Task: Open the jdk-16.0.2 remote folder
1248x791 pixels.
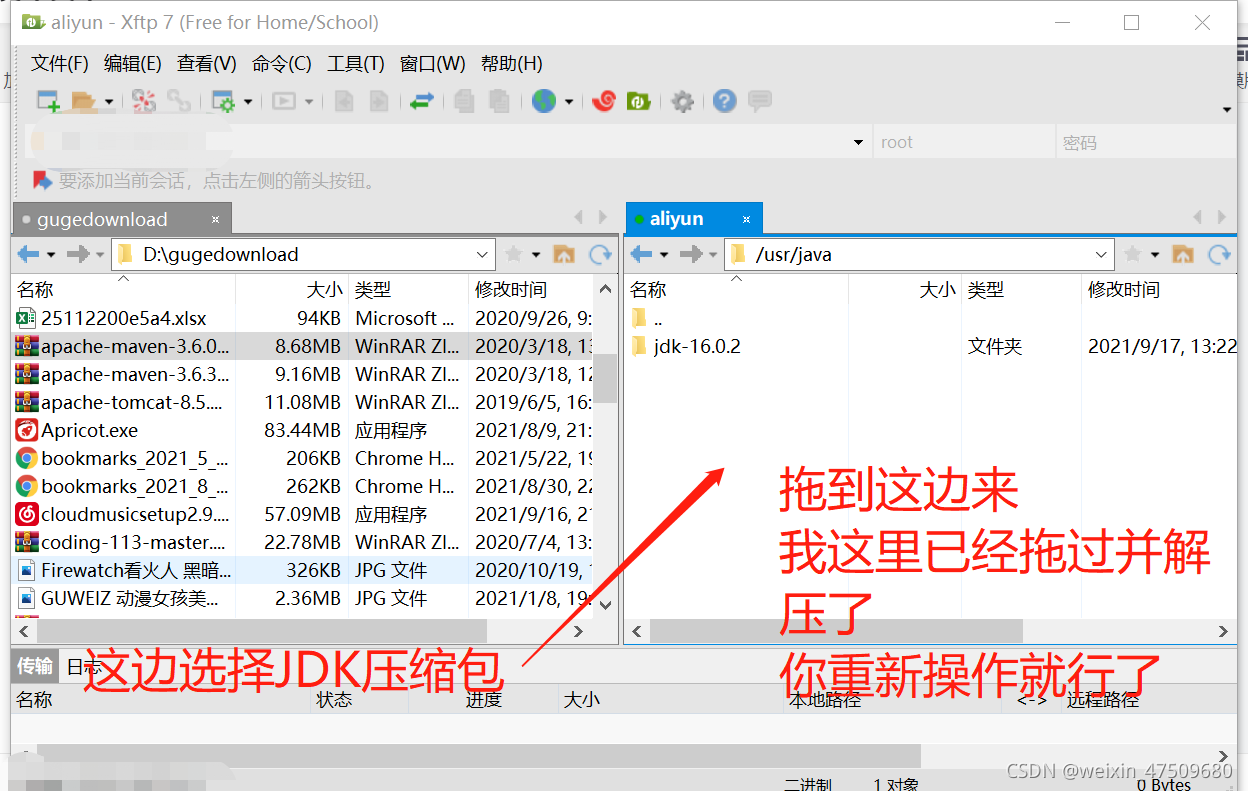Action: (x=697, y=347)
